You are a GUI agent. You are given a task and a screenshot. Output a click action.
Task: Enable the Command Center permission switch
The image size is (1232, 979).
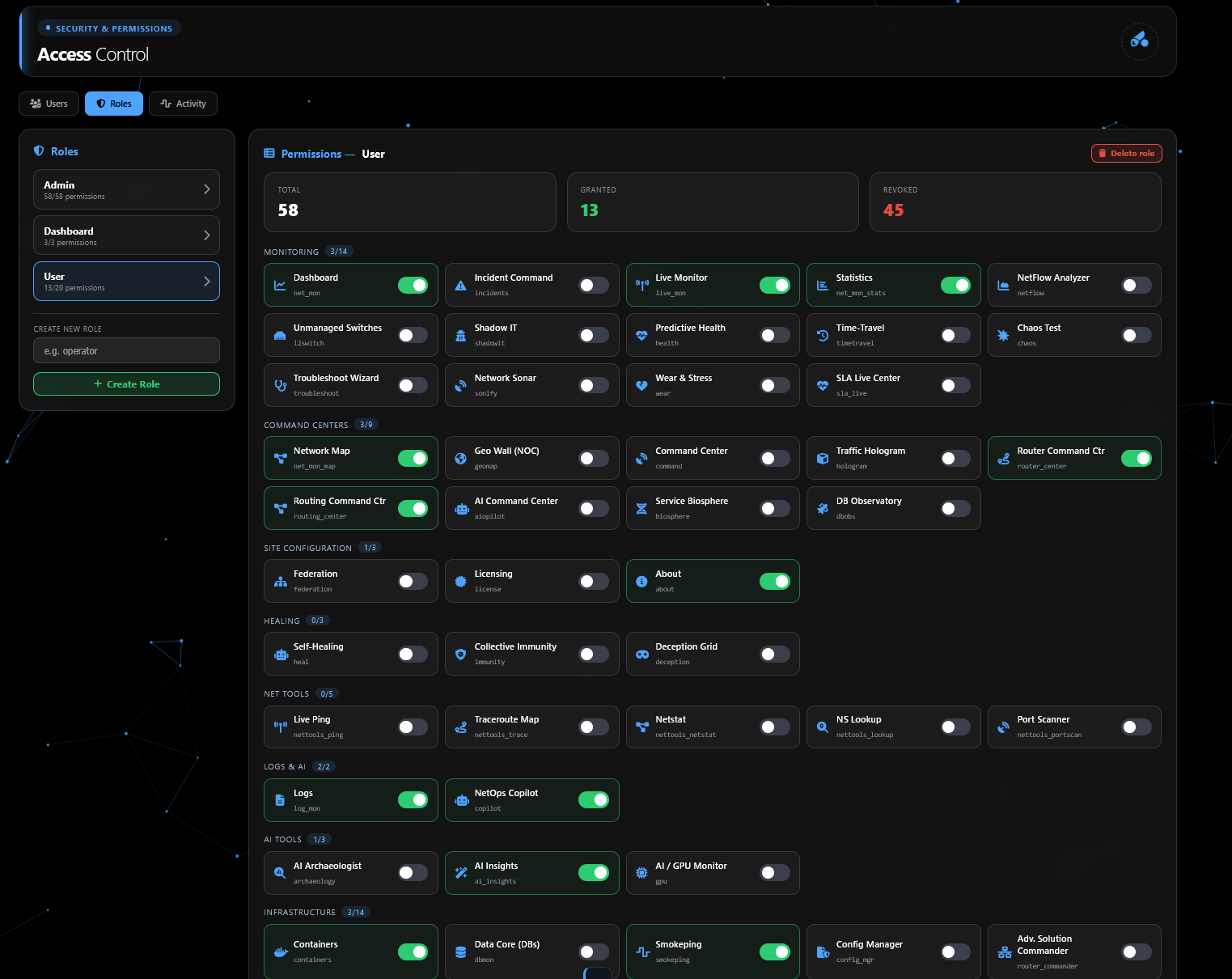pos(775,459)
